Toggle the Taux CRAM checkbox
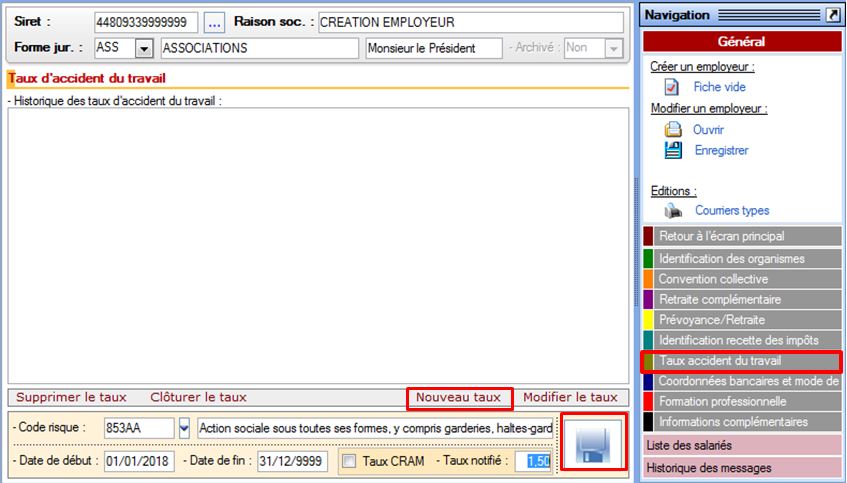Viewport: 847px width, 483px height. (x=349, y=461)
